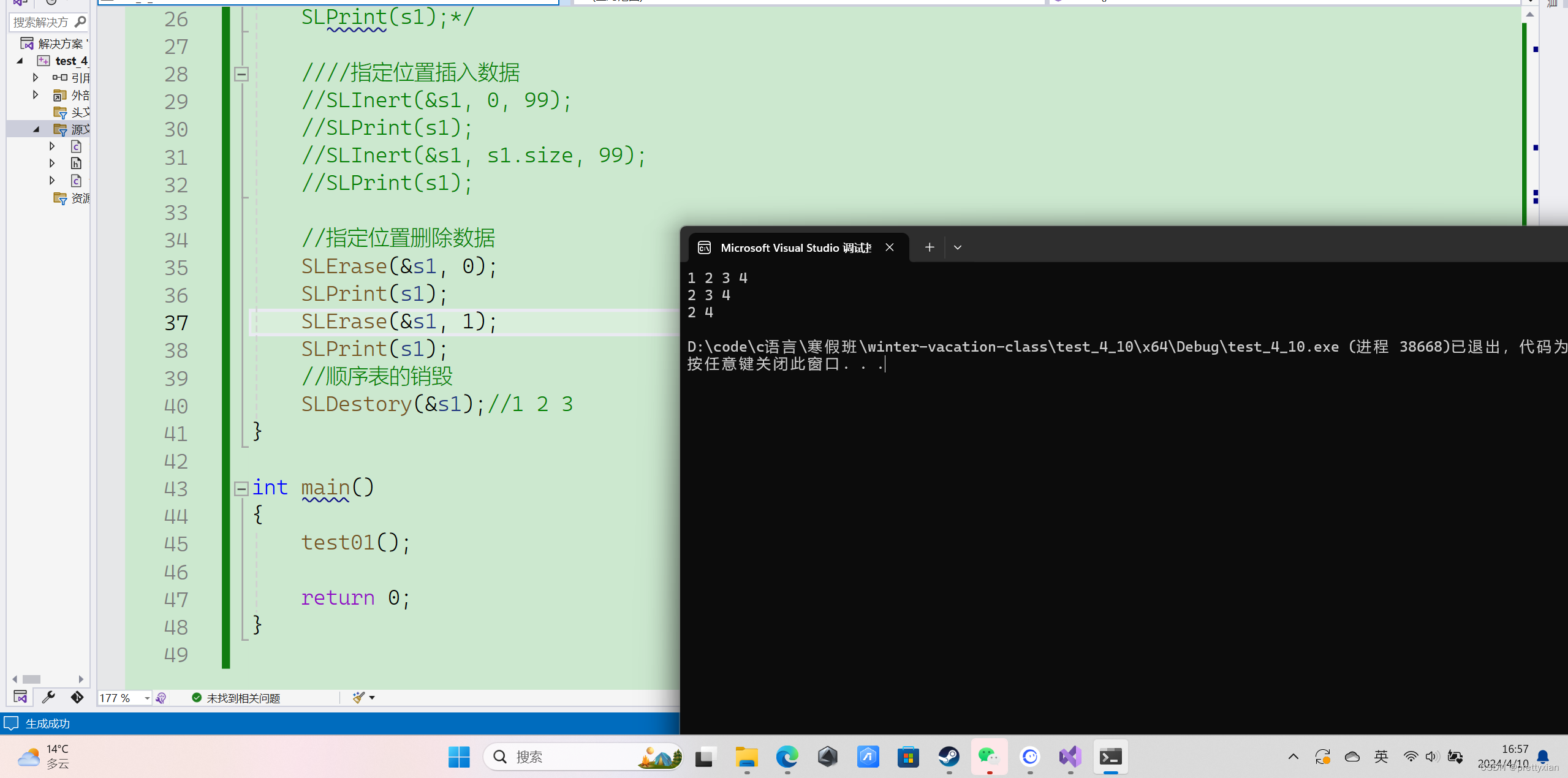Open the terminal new tab dropdown chevron

coord(958,247)
